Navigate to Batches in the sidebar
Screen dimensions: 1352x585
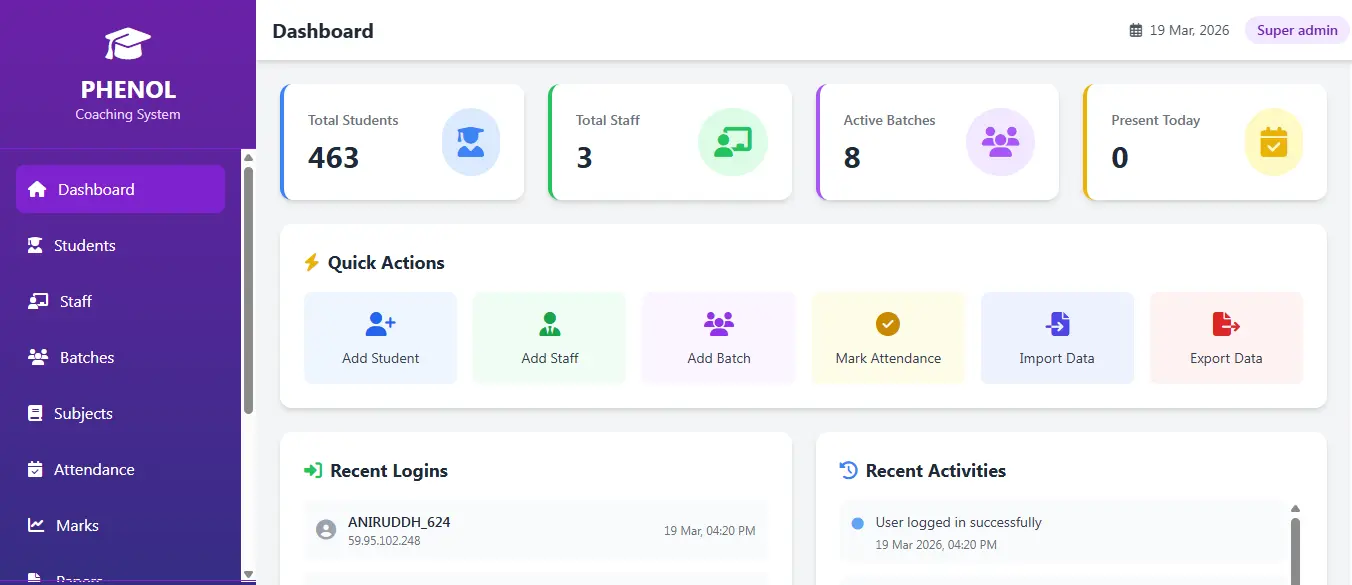click(x=120, y=357)
